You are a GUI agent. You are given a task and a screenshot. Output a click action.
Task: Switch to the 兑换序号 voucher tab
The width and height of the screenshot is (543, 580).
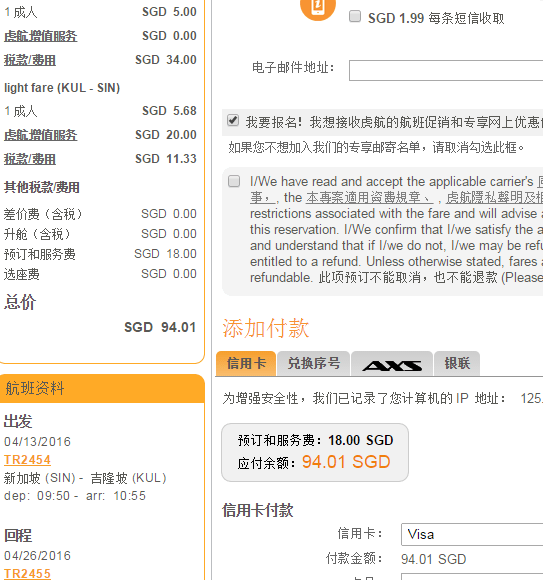coord(314,364)
